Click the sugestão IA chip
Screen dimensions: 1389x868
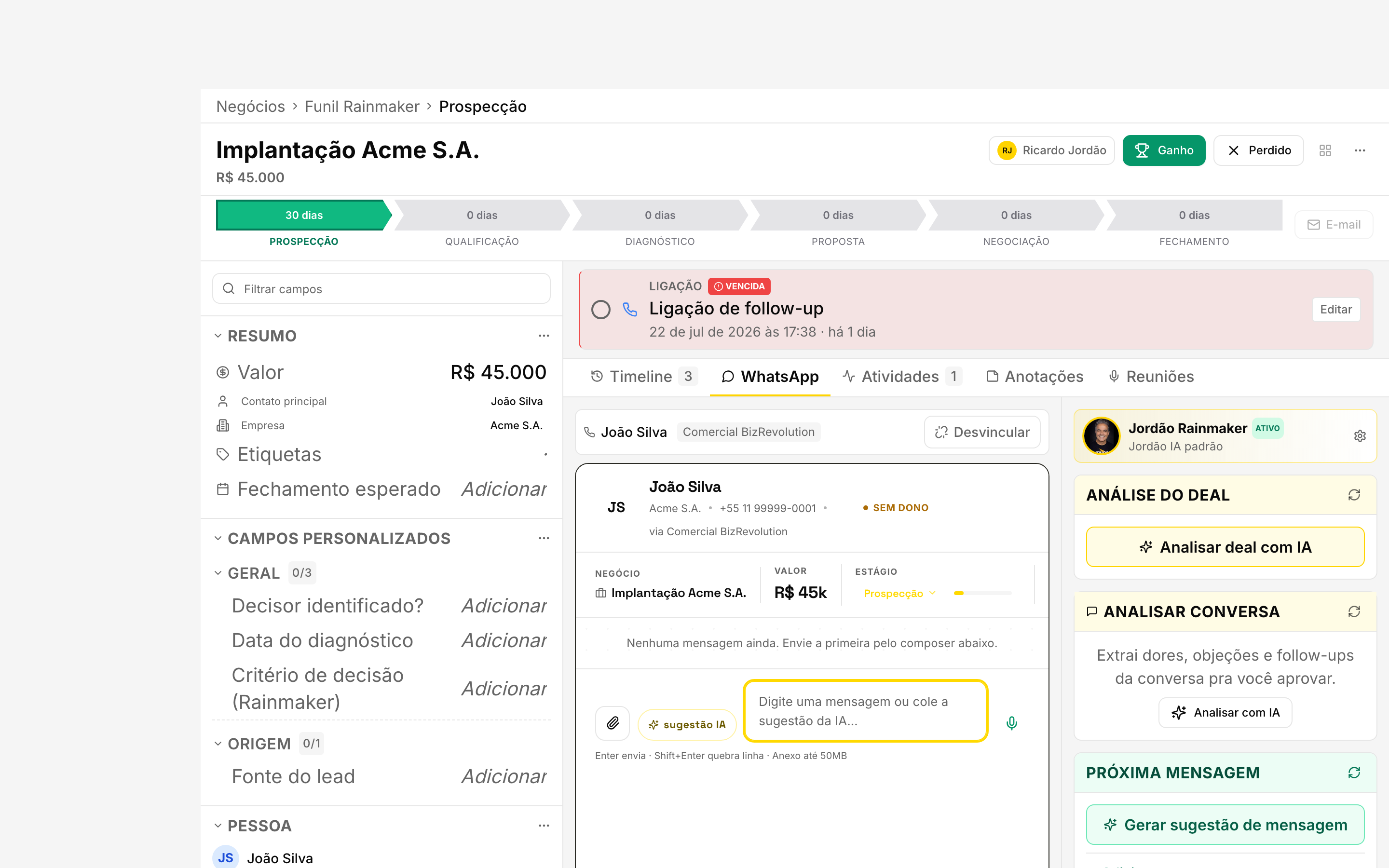[687, 724]
